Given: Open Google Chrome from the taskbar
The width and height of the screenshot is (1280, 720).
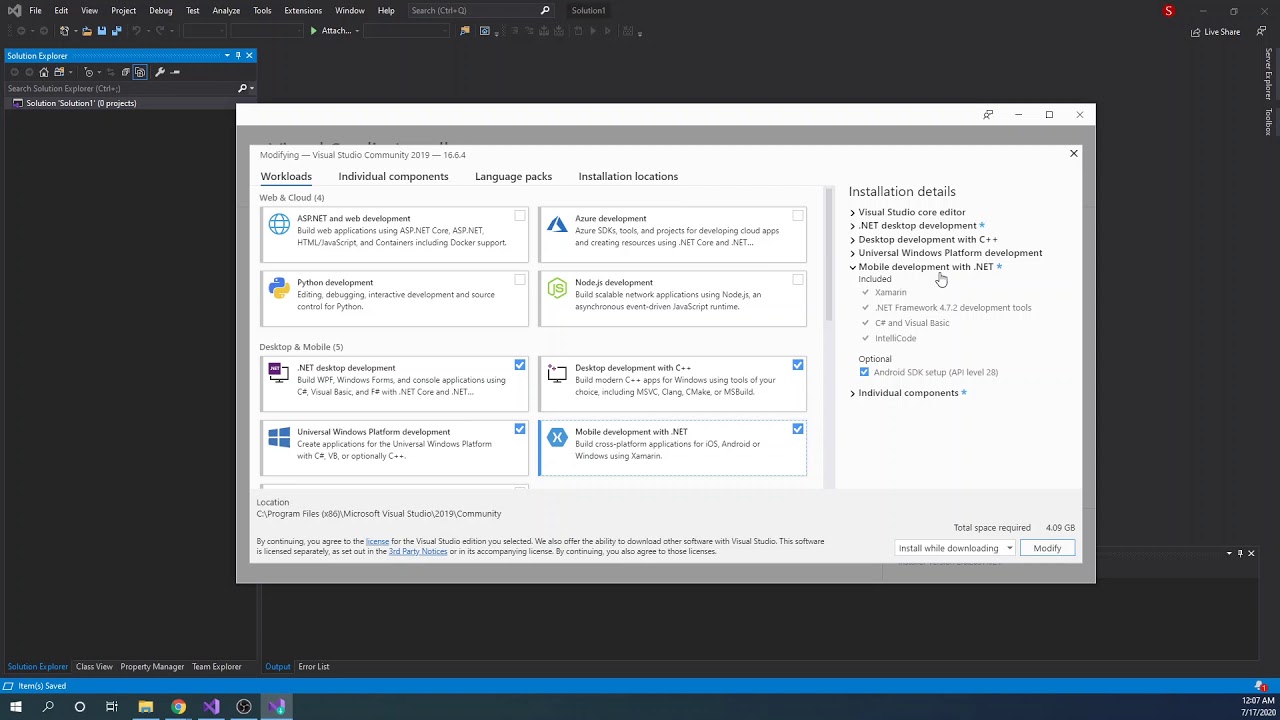Looking at the screenshot, I should 178,707.
